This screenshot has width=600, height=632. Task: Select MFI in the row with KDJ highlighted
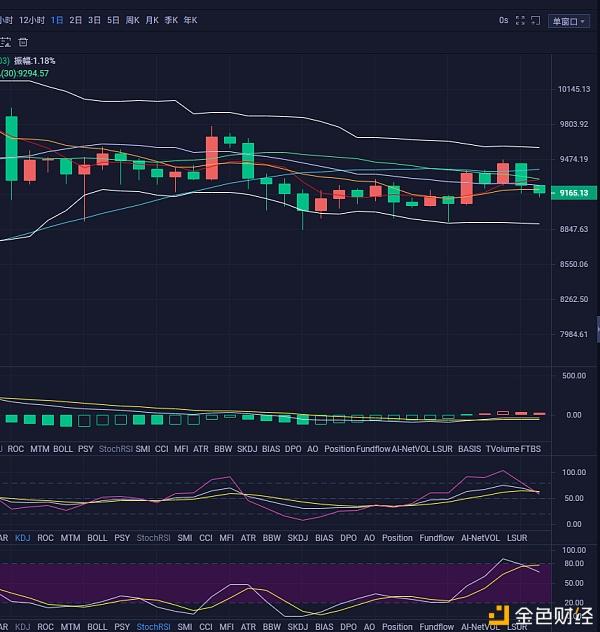pos(226,538)
